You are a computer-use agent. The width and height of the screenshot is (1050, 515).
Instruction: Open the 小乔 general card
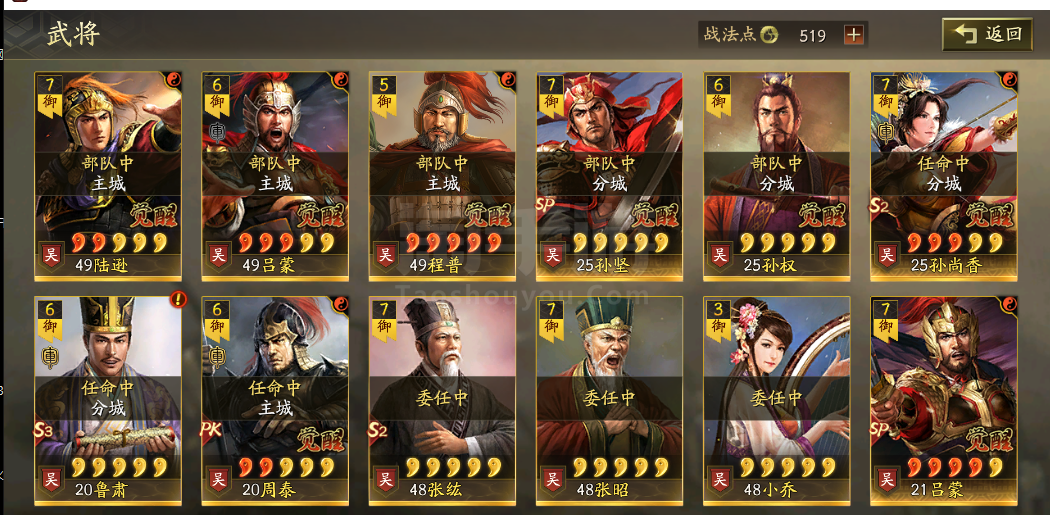pyautogui.click(x=777, y=400)
